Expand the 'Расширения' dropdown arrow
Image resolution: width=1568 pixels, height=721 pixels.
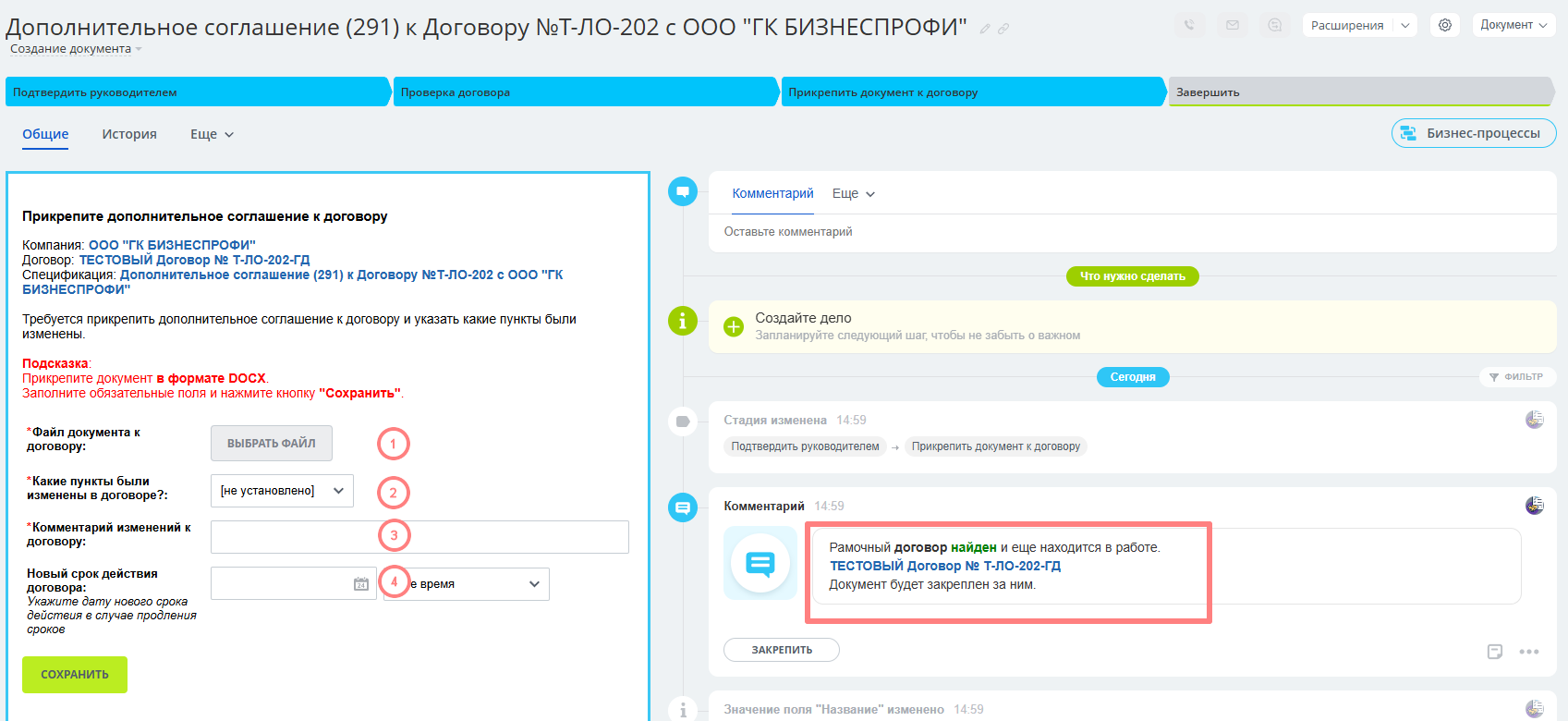pyautogui.click(x=1405, y=25)
